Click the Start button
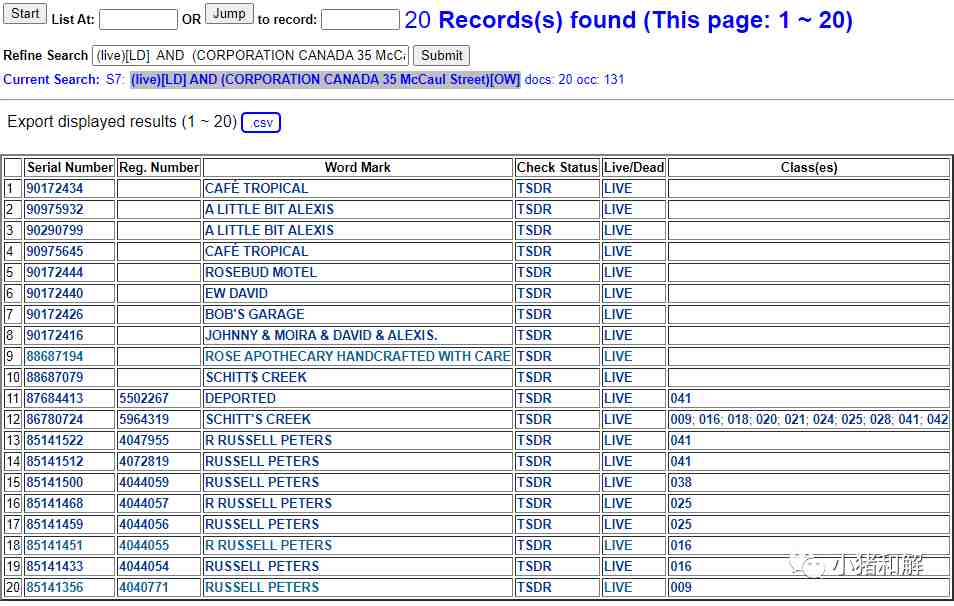 coord(26,14)
